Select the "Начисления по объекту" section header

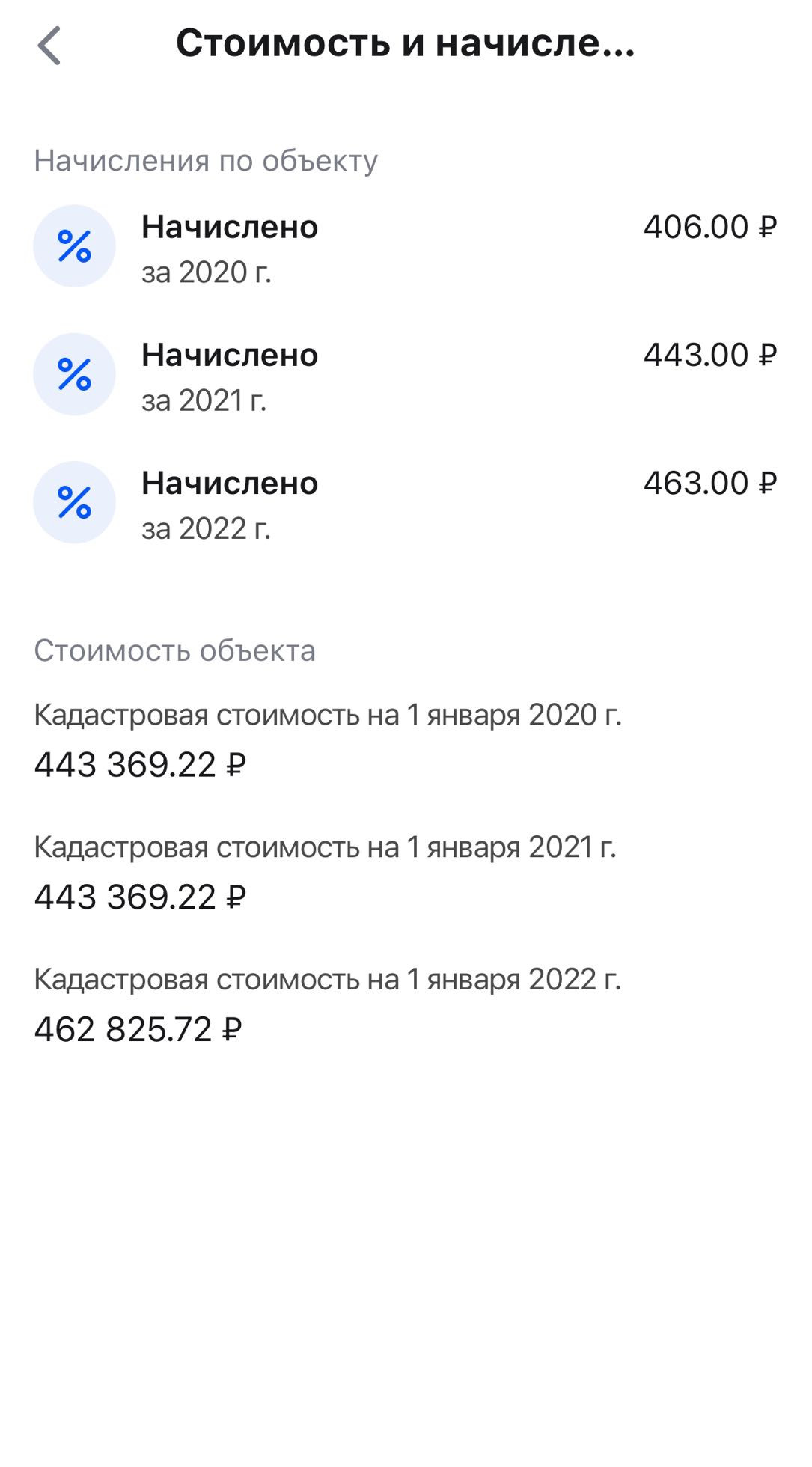click(206, 161)
